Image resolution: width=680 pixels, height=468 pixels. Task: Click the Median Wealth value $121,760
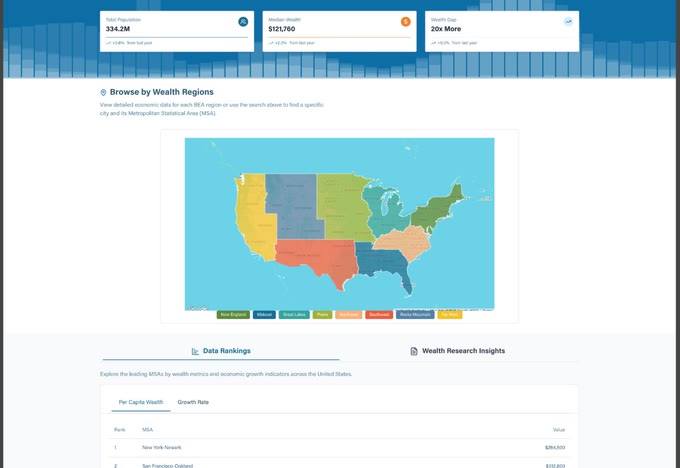[281, 29]
